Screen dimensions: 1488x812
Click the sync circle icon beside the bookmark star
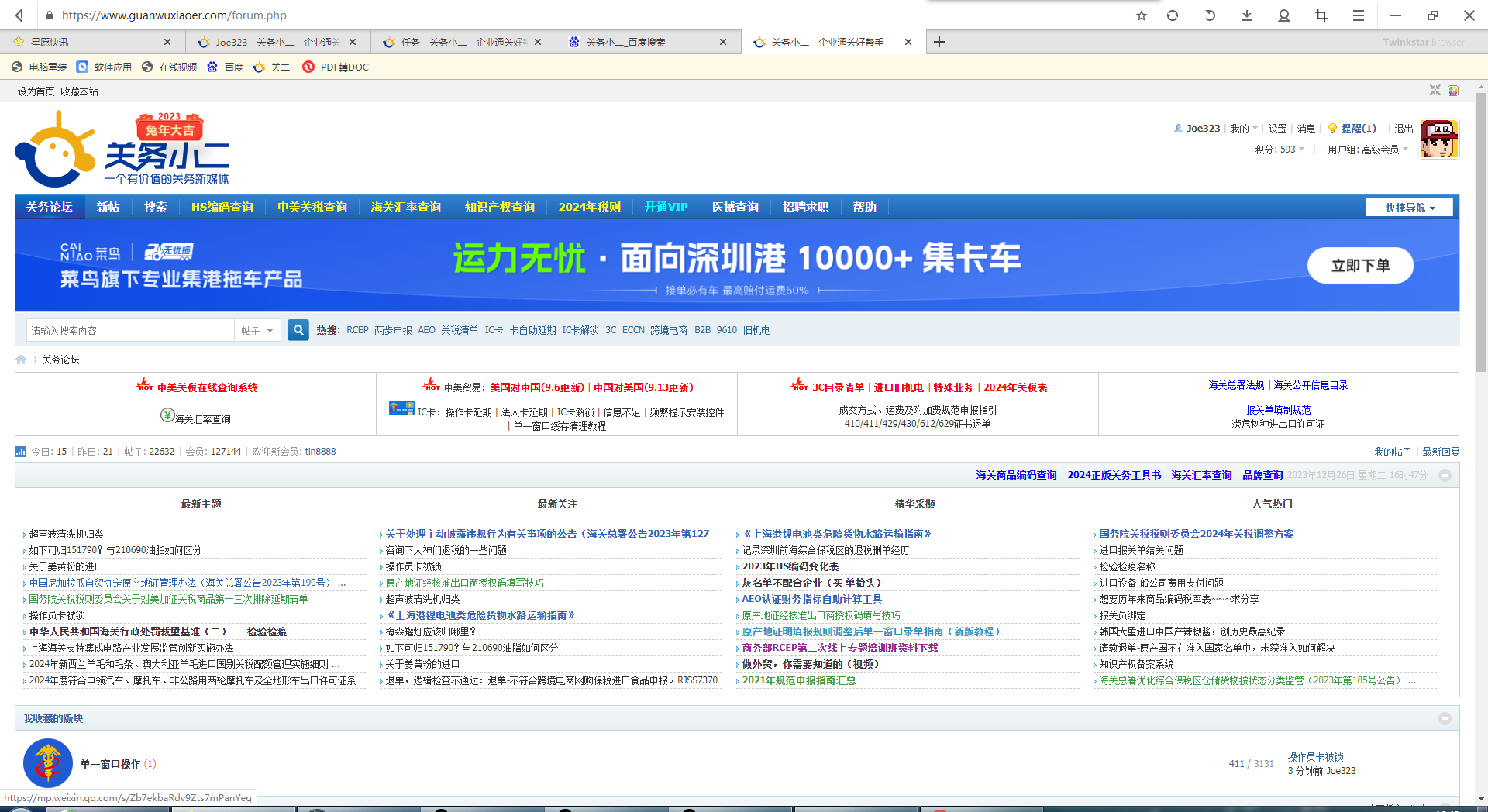coord(1173,15)
